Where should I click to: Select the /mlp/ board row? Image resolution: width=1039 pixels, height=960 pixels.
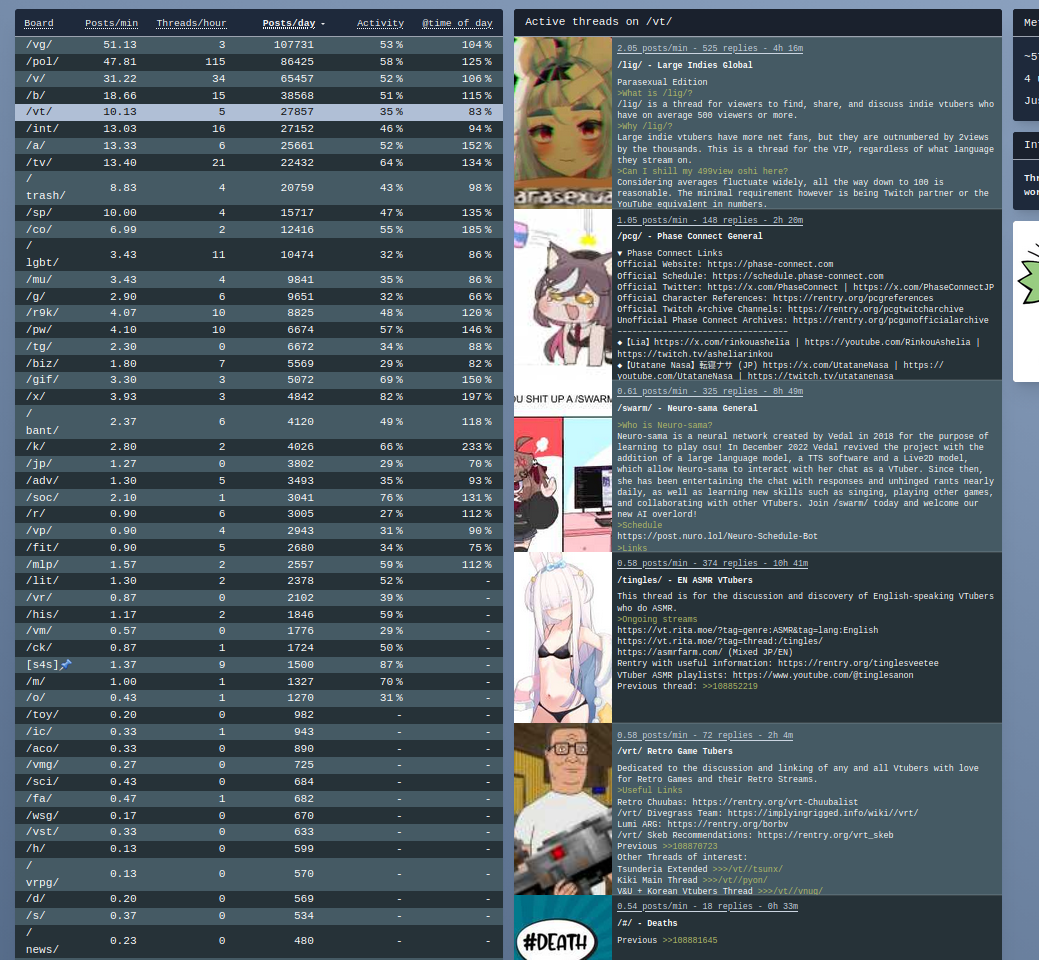click(258, 564)
